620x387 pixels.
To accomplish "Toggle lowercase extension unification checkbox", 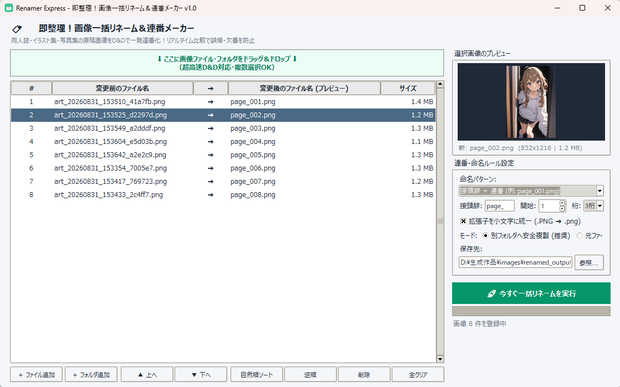I will pyautogui.click(x=463, y=221).
